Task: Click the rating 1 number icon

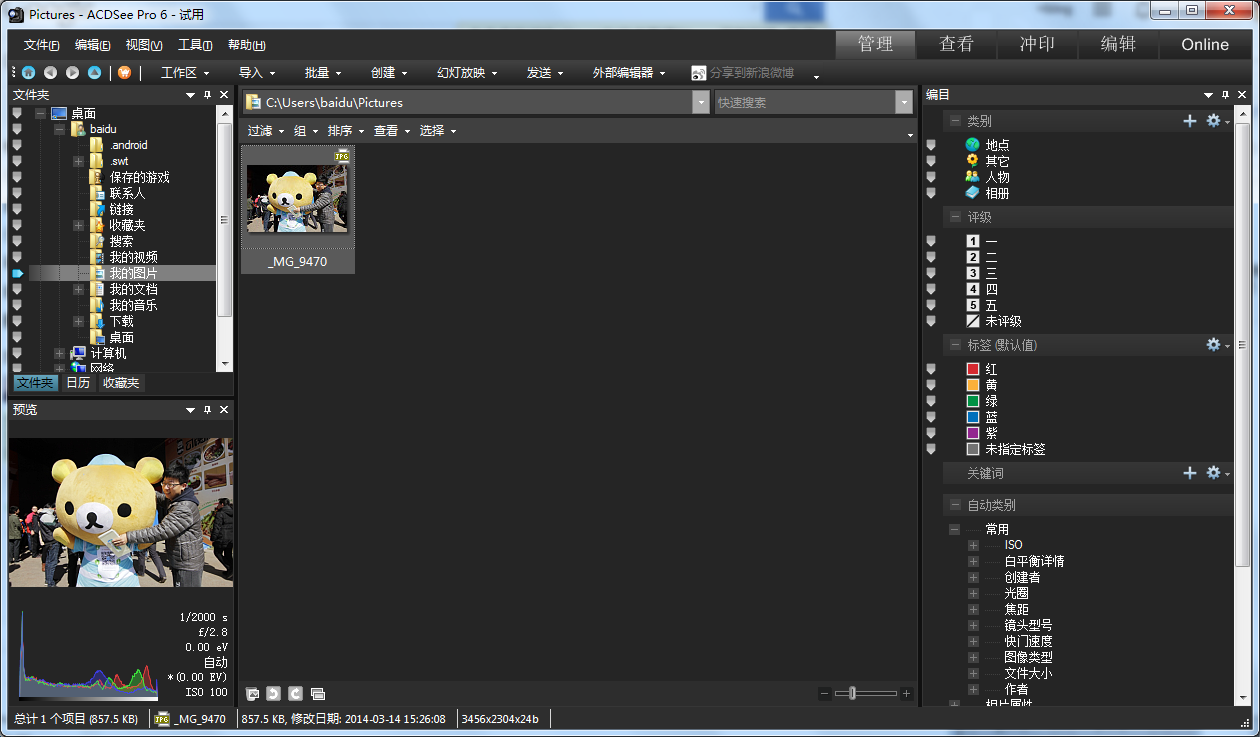Action: [973, 241]
